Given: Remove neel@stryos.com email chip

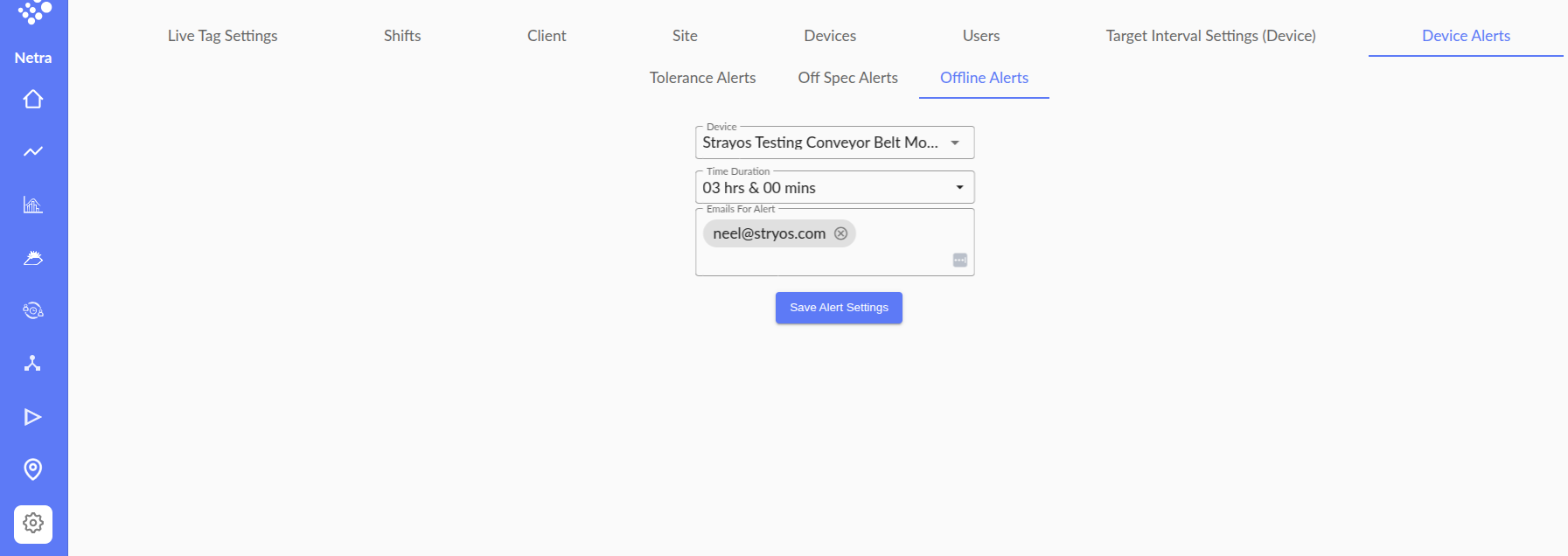Looking at the screenshot, I should (x=840, y=233).
